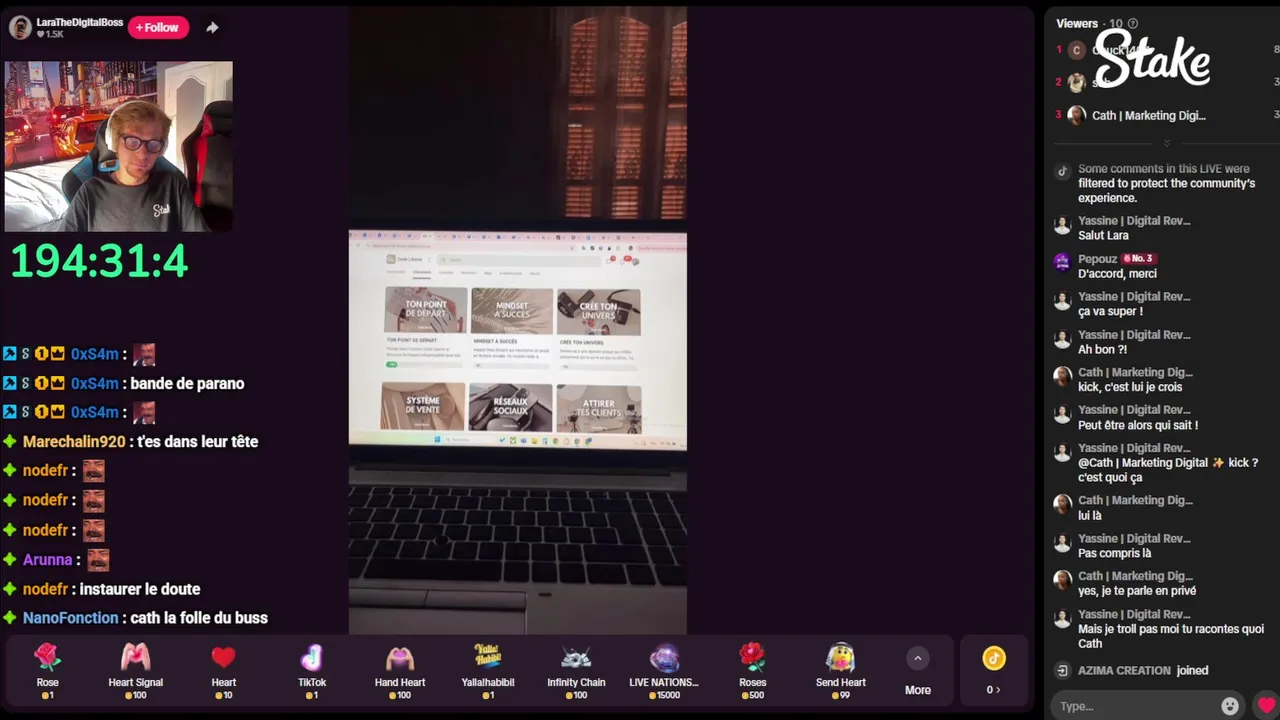Send a Rose gift
1280x720 pixels.
pyautogui.click(x=48, y=671)
